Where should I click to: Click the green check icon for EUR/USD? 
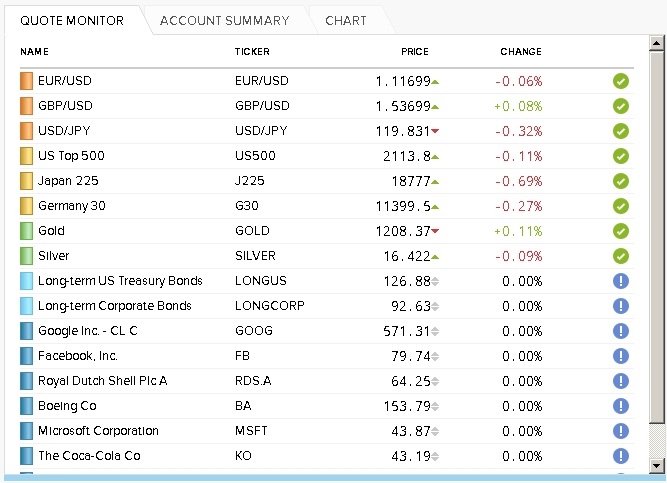click(620, 81)
